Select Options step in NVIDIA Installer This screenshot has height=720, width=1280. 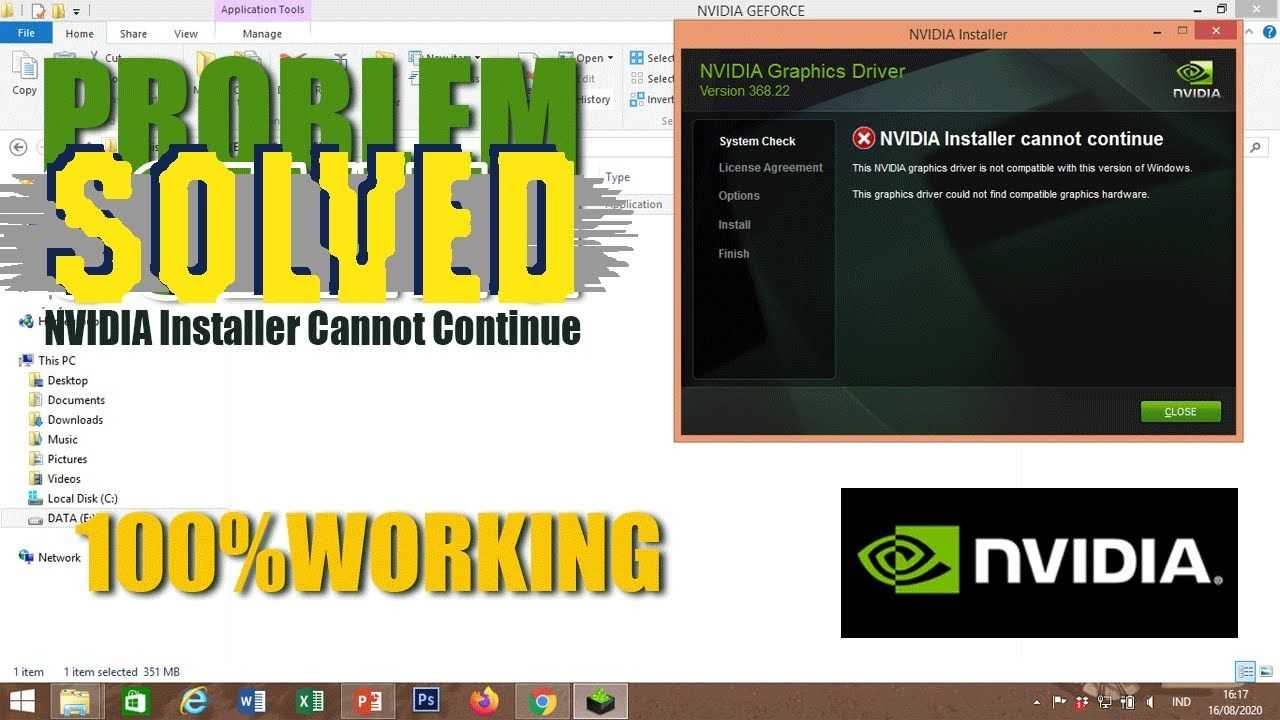[x=739, y=196]
